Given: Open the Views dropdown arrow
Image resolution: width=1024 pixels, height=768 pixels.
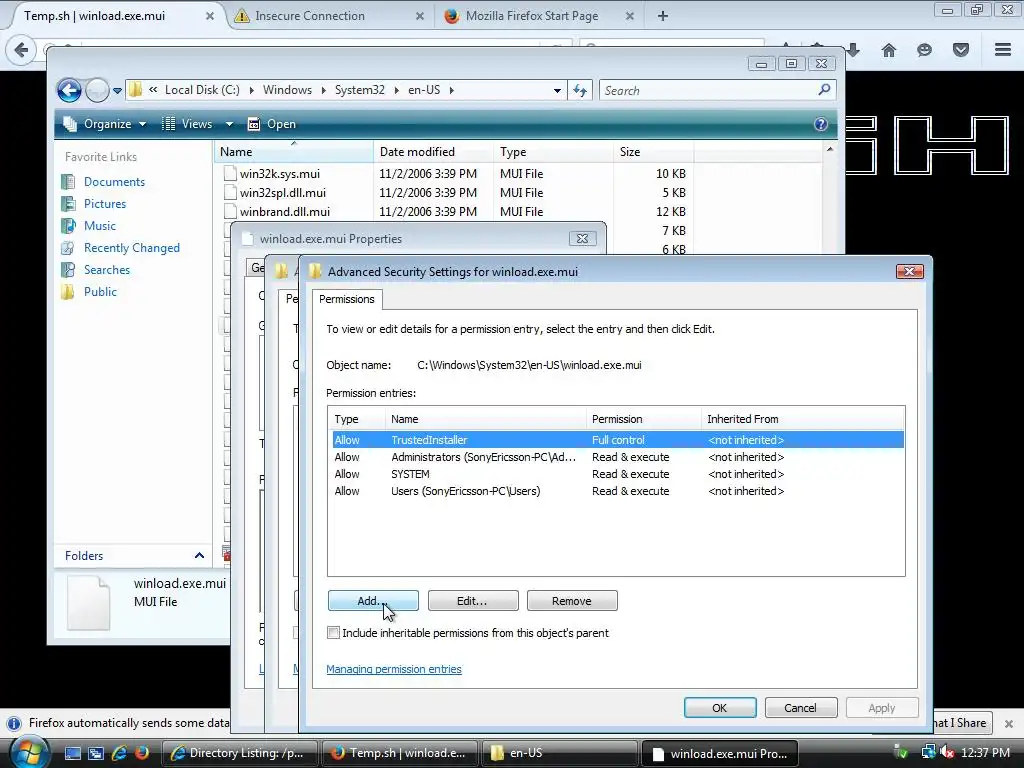Looking at the screenshot, I should point(229,124).
